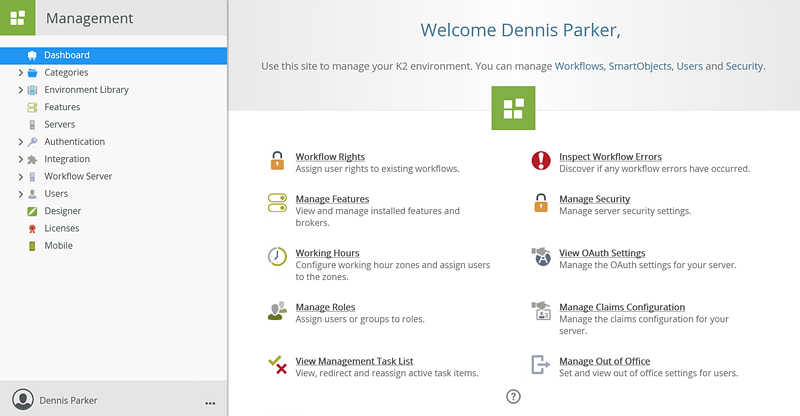The height and width of the screenshot is (416, 800).
Task: Click the Manage Out of Office icon
Action: 541,365
